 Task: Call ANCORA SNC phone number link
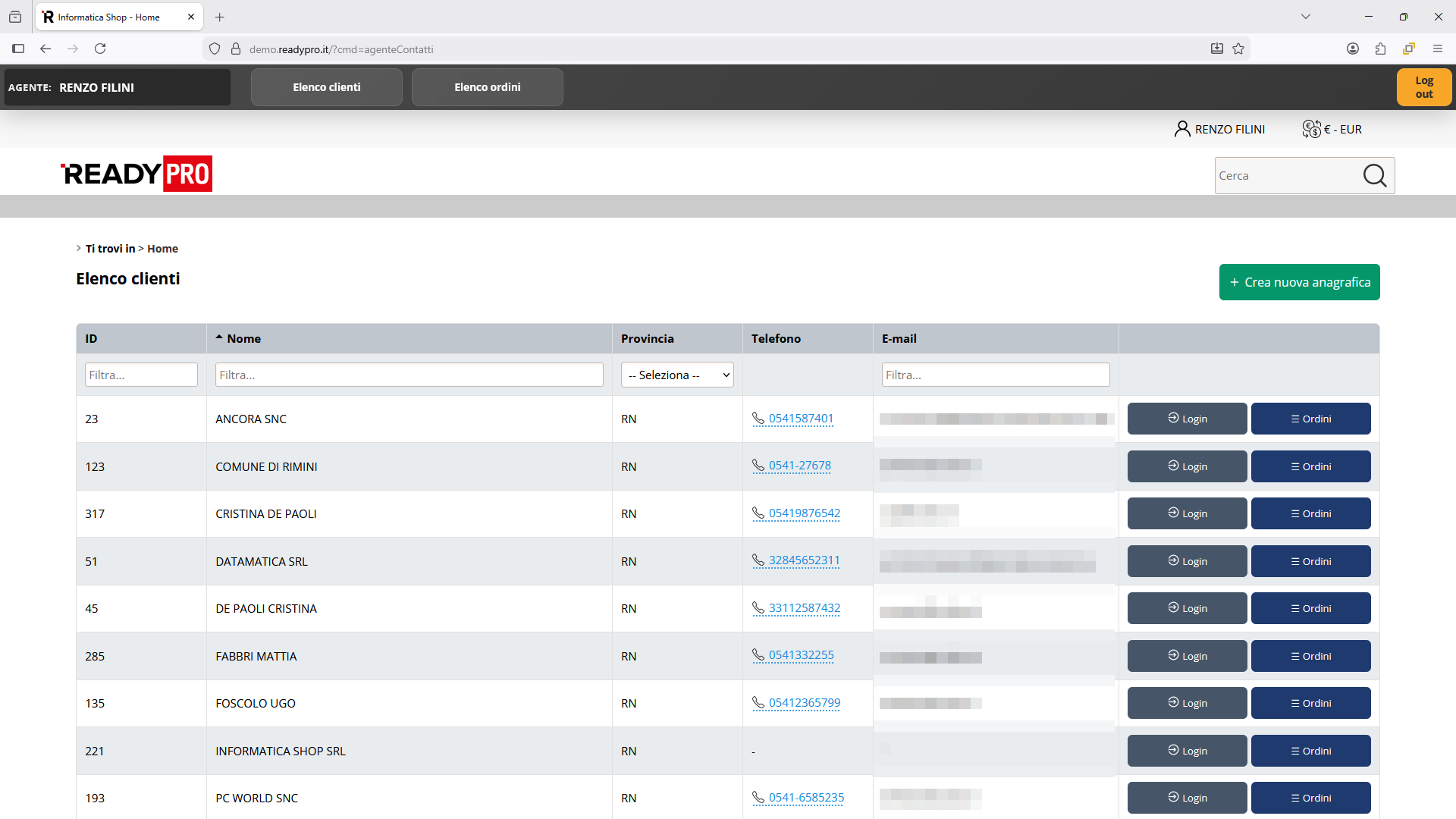[800, 419]
